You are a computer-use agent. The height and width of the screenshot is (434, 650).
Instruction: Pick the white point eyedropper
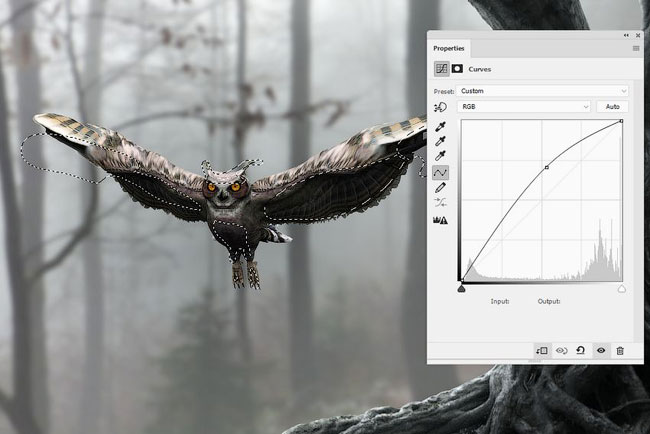[x=440, y=156]
